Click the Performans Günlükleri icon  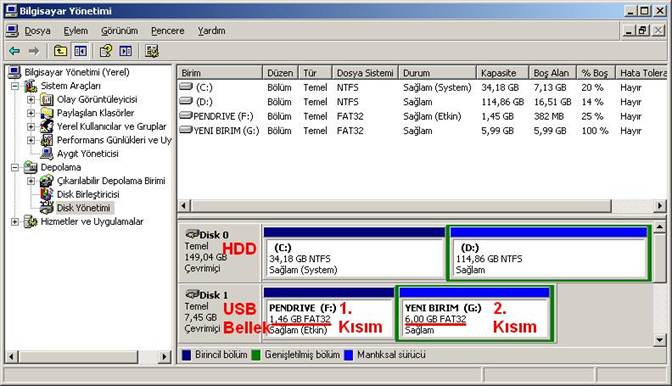47,140
